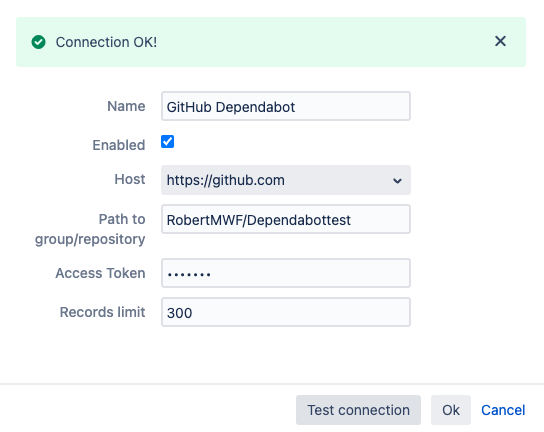Click into the Access Token password field
The width and height of the screenshot is (544, 432).
(286, 273)
